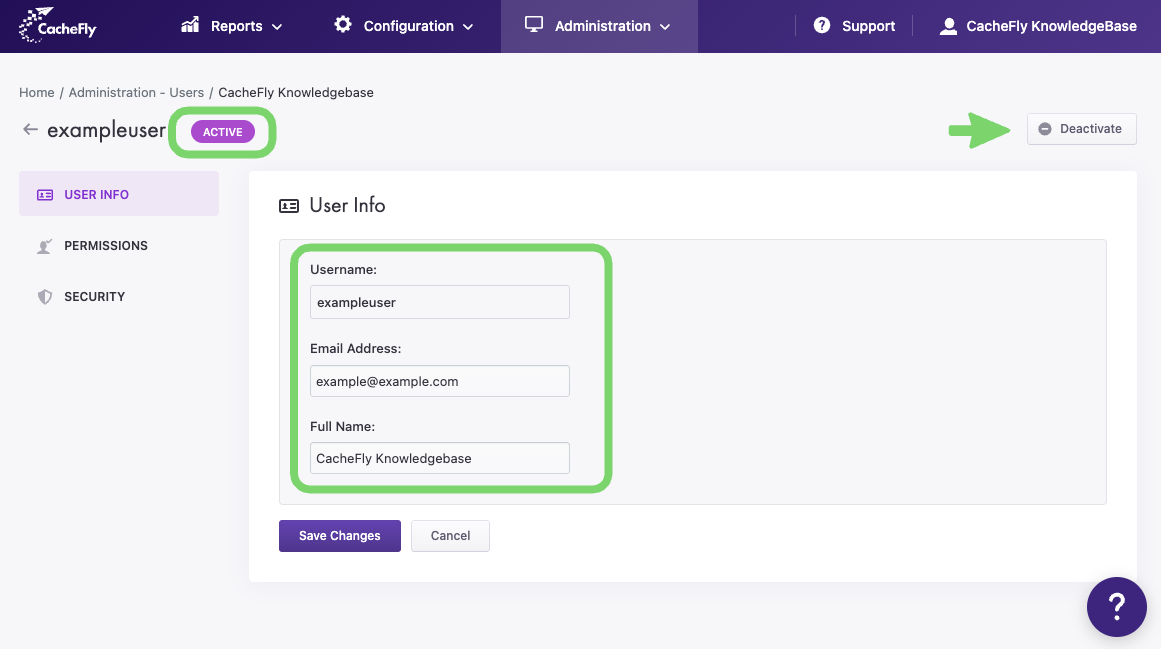Image resolution: width=1161 pixels, height=649 pixels.
Task: Click the ACTIVE status badge
Action: click(x=223, y=132)
